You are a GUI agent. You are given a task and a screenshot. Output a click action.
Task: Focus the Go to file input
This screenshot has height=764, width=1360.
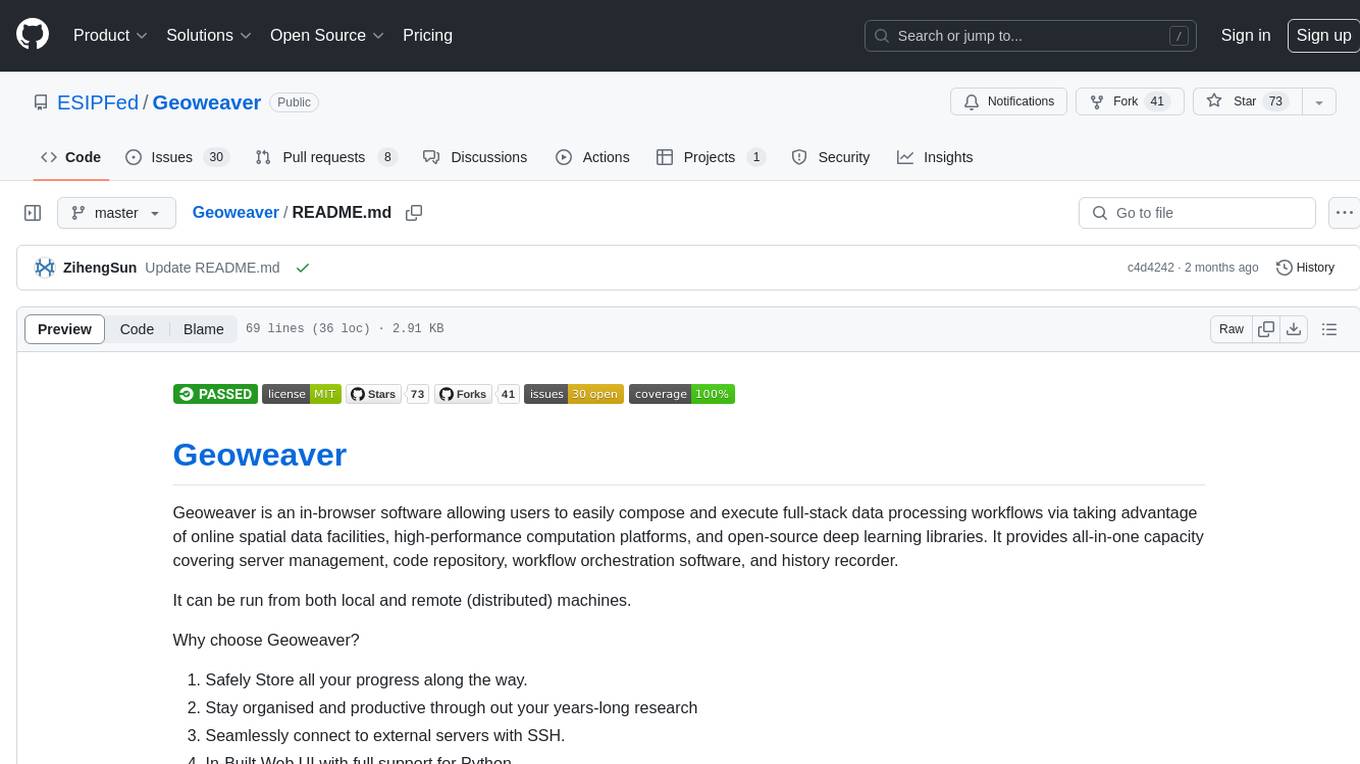[x=1197, y=213]
